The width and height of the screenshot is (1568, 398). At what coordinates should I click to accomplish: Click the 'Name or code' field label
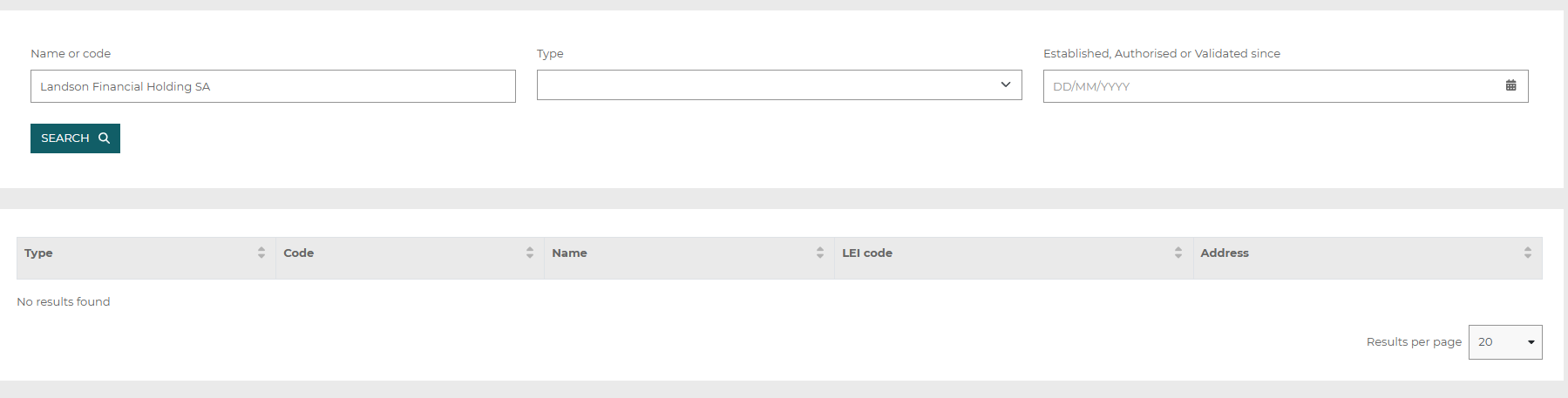point(71,54)
